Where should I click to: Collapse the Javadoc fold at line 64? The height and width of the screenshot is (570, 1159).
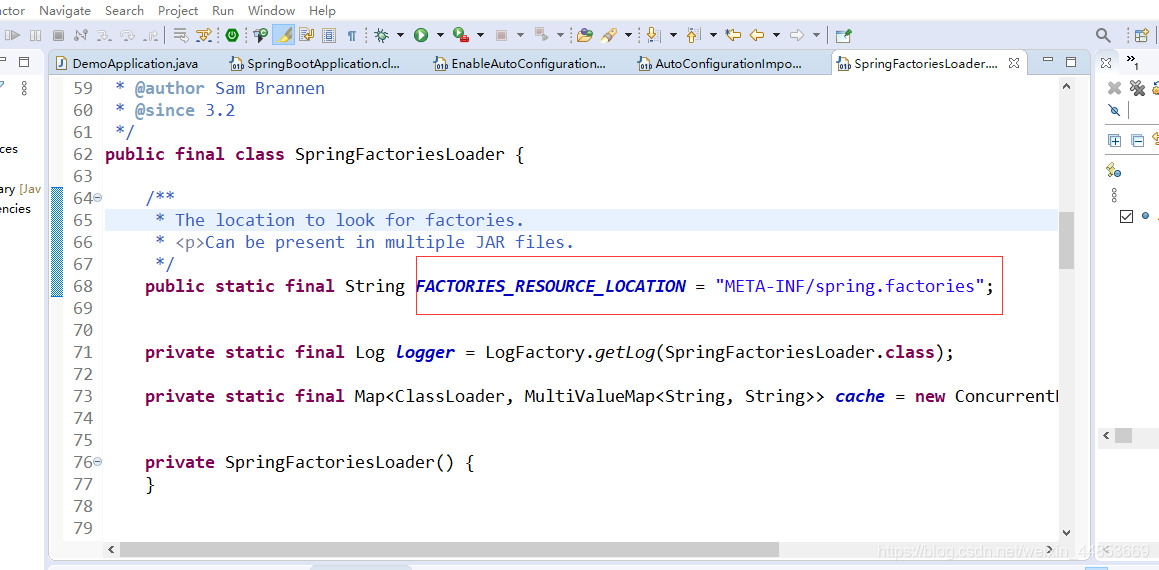tap(98, 198)
